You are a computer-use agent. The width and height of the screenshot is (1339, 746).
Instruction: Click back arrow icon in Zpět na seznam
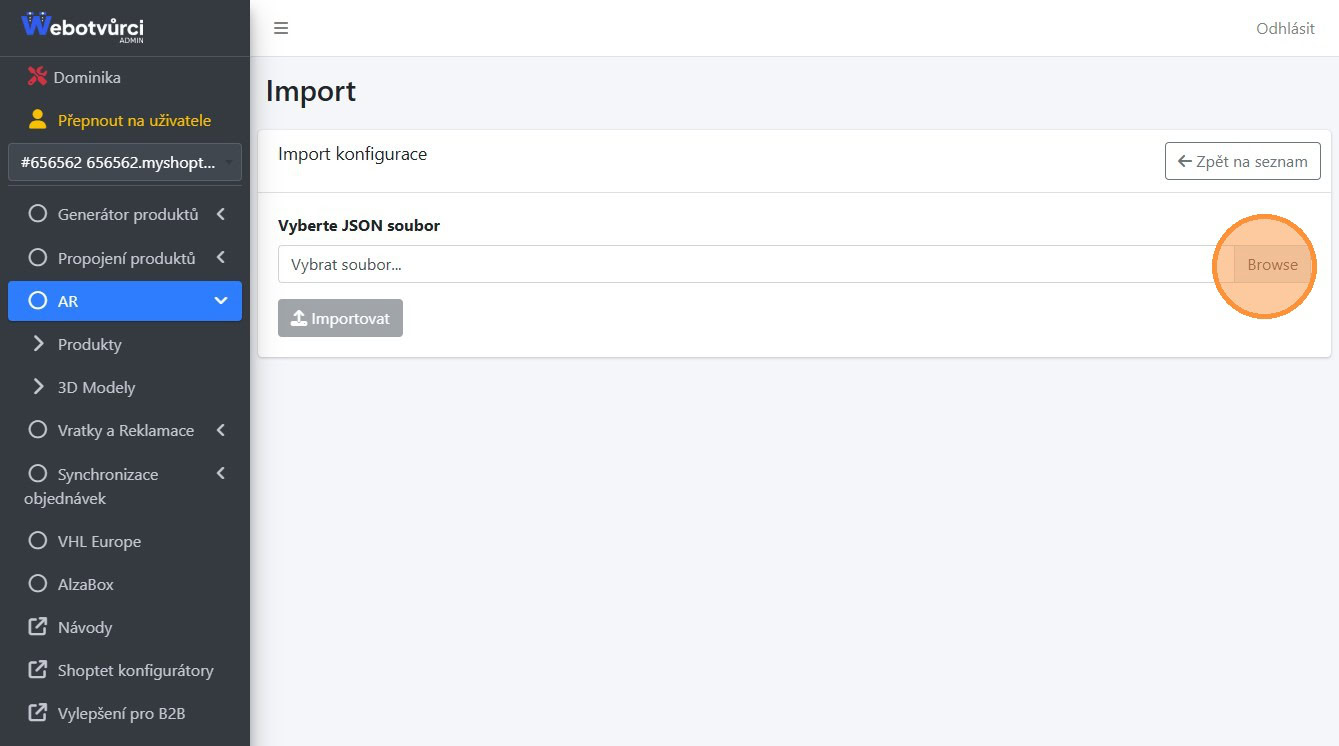tap(1185, 161)
